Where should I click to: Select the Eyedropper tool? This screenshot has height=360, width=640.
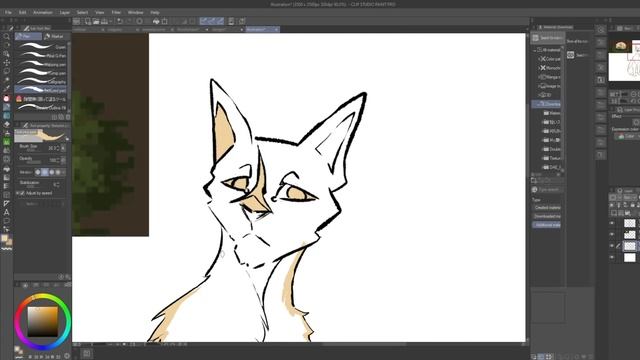(7, 88)
